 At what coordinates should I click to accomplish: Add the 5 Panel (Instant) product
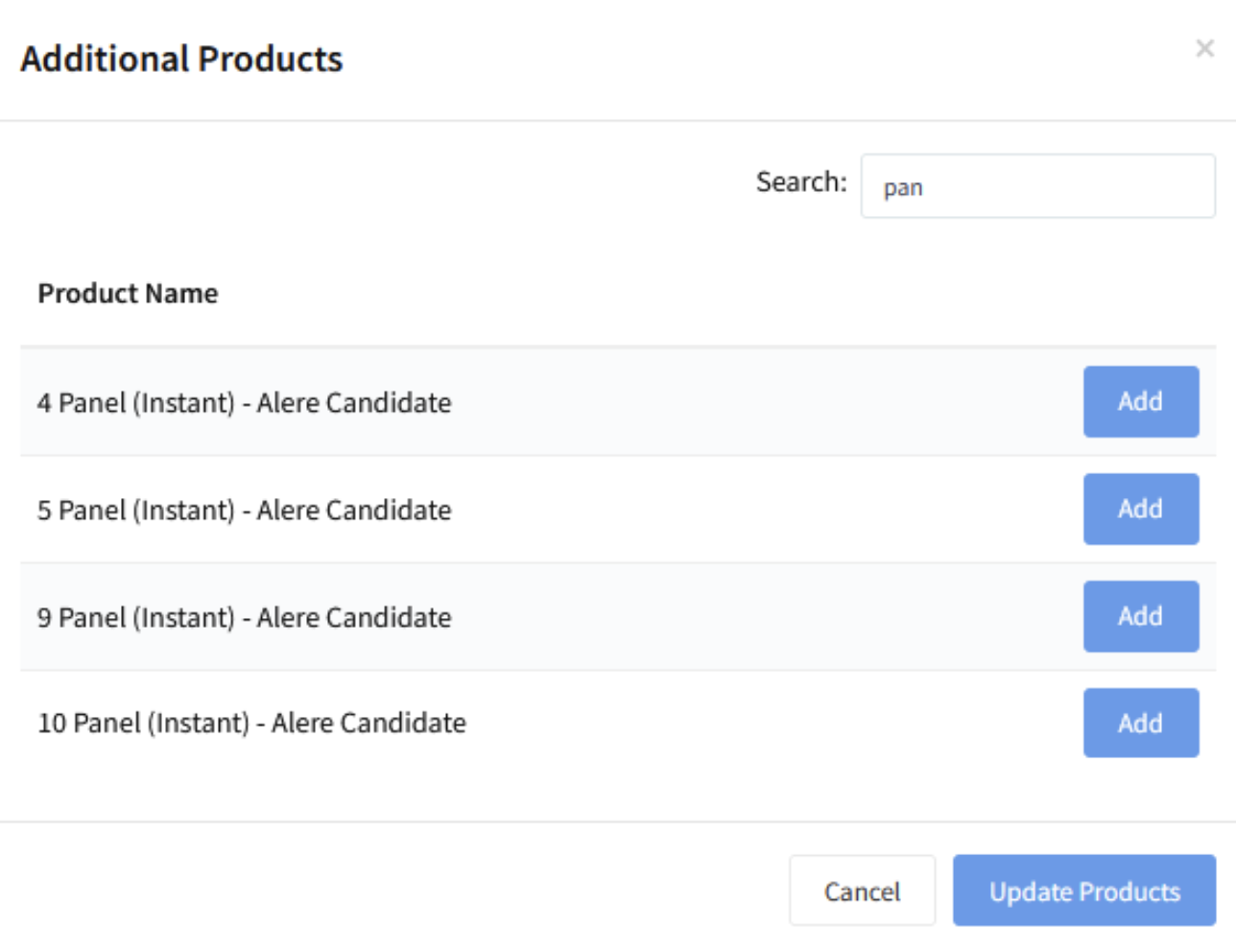coord(1140,509)
